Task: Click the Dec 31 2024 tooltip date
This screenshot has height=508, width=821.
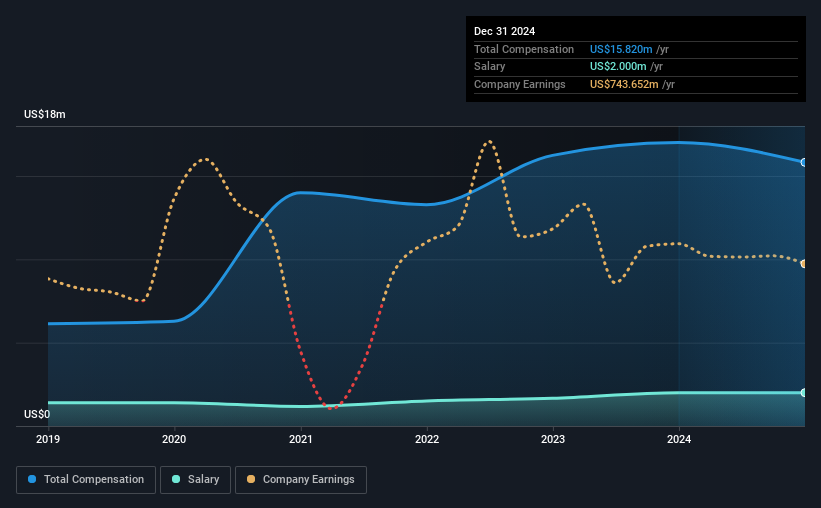Action: tap(504, 31)
